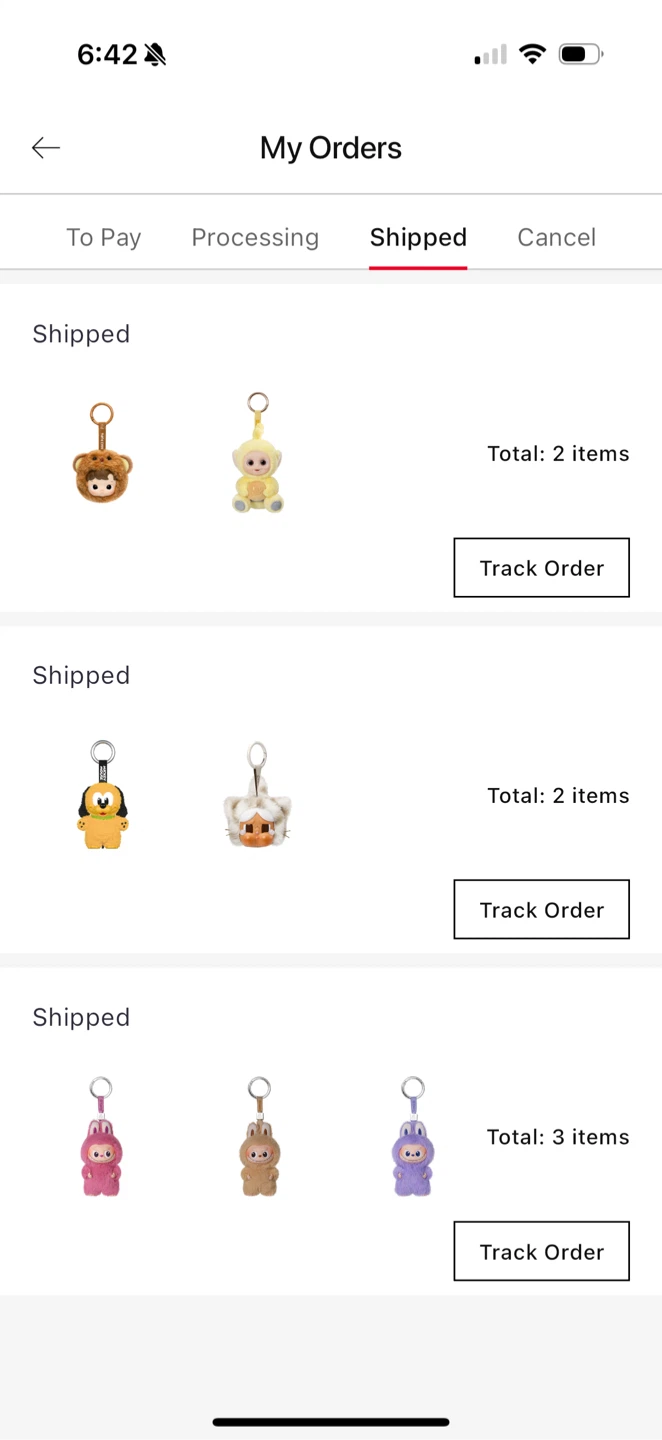Viewport: 662px width, 1440px height.
Task: Track the three-item order
Action: (x=541, y=1252)
